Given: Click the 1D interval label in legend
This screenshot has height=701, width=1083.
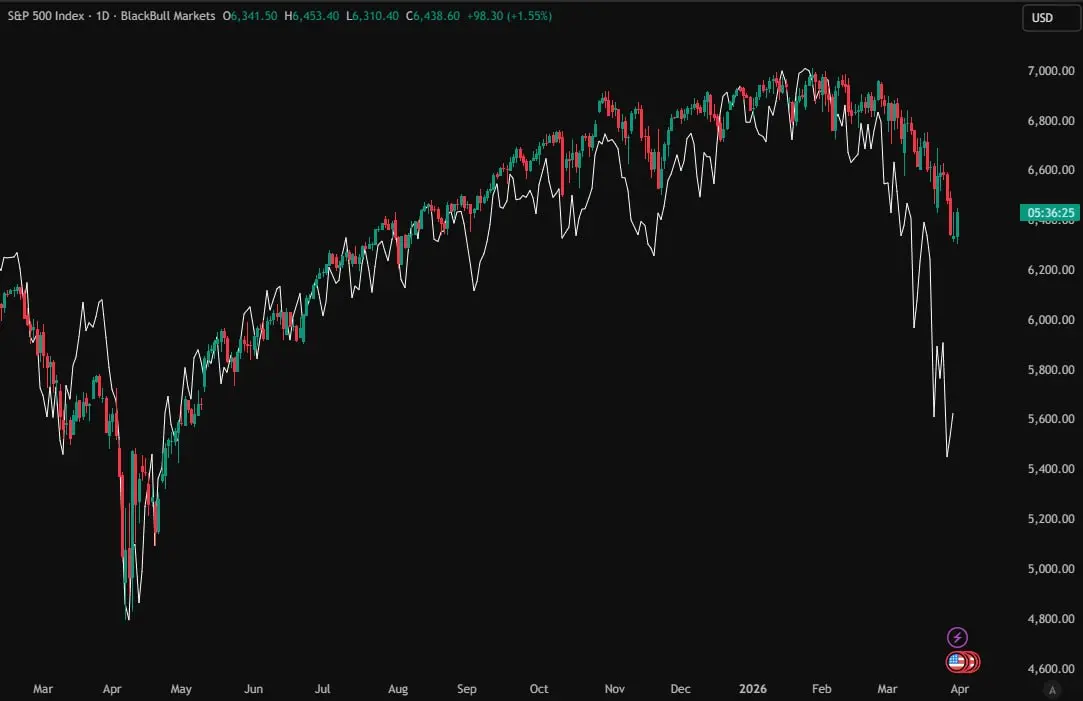Looking at the screenshot, I should (x=103, y=16).
